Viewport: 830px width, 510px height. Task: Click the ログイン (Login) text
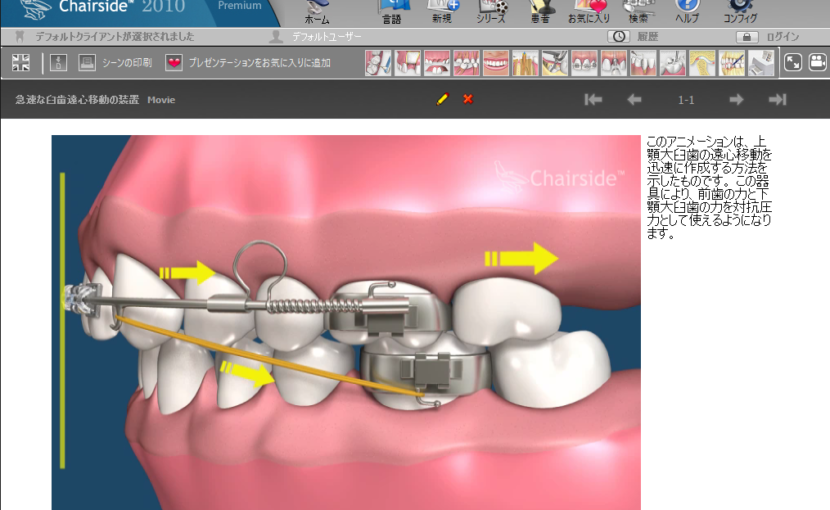click(x=783, y=37)
